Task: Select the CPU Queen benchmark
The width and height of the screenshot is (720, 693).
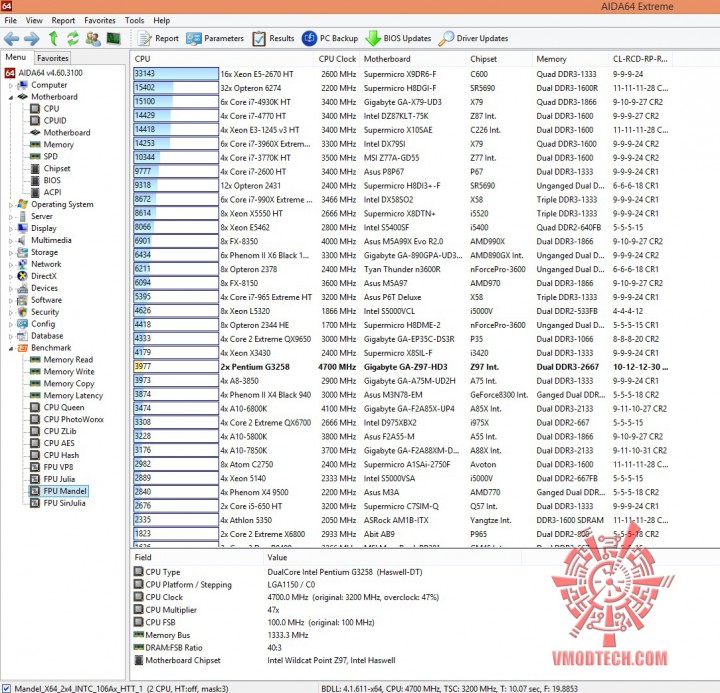Action: pos(57,407)
